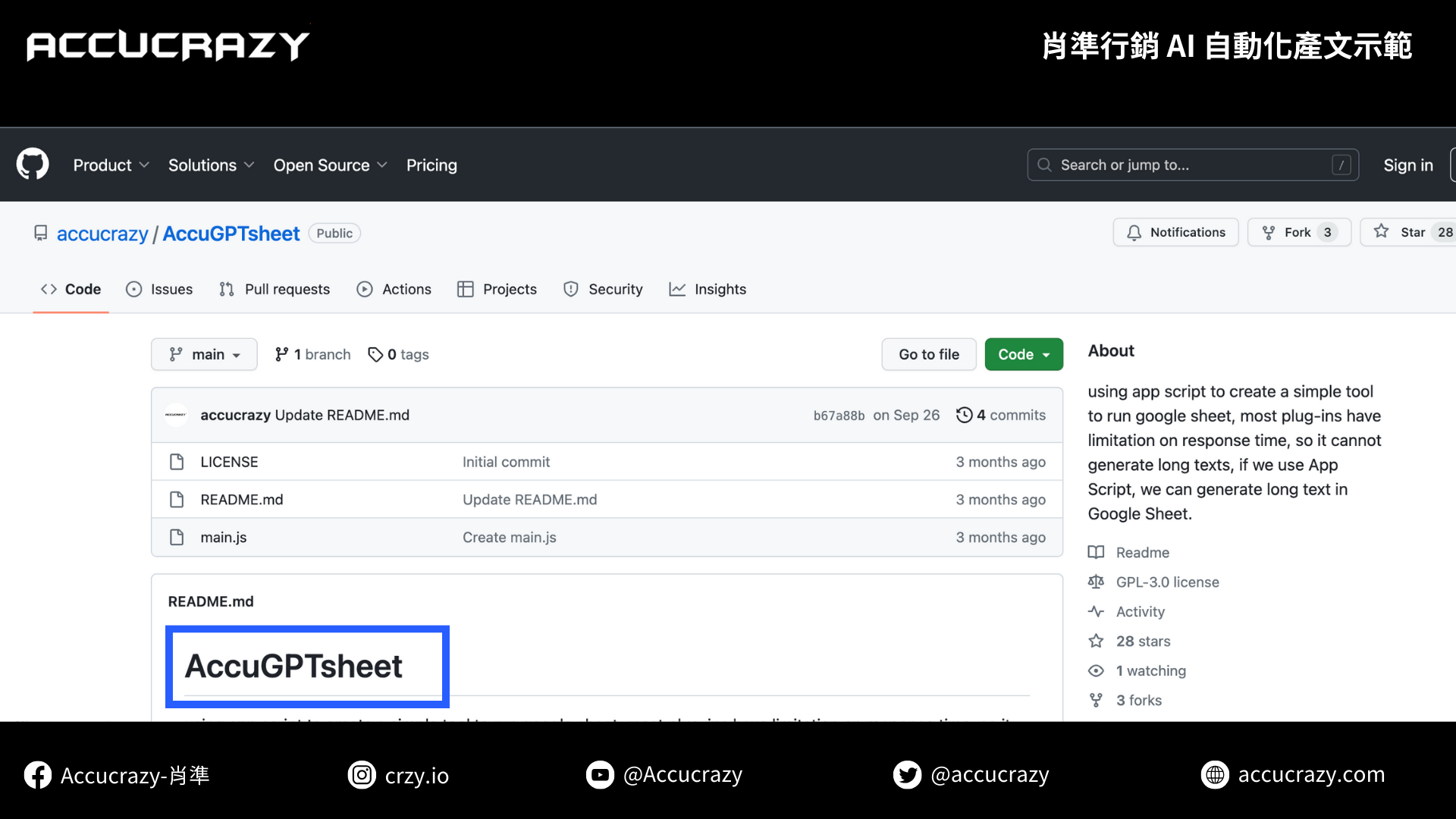
Task: Click the Go to file button
Action: tap(928, 354)
